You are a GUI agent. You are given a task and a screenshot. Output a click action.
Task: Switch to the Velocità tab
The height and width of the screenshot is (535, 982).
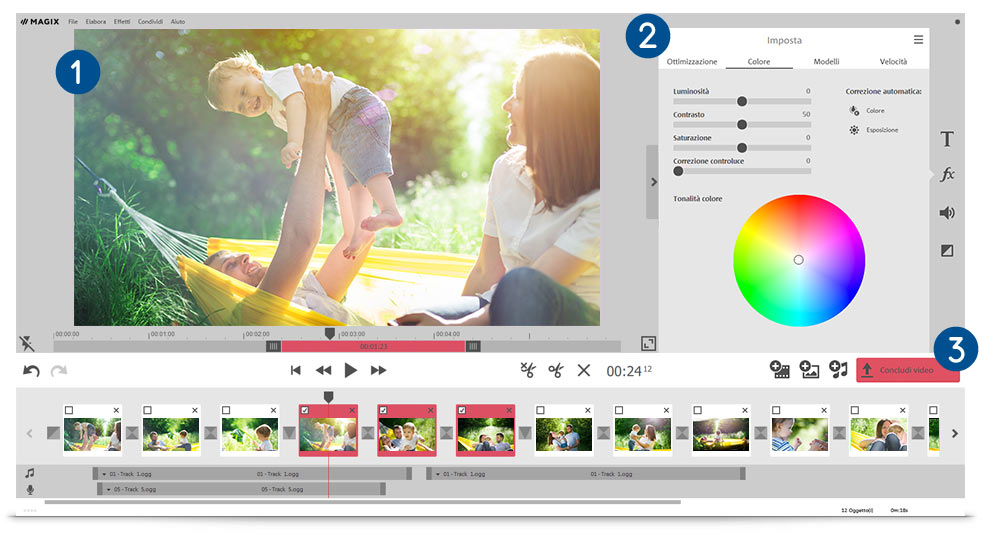(x=893, y=61)
